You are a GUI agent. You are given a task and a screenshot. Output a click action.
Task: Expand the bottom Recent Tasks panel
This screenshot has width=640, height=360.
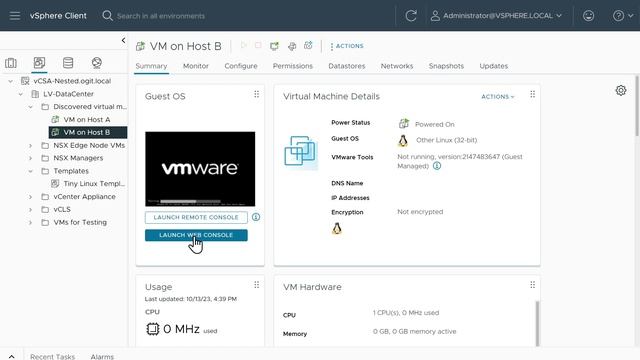pyautogui.click(x=11, y=356)
